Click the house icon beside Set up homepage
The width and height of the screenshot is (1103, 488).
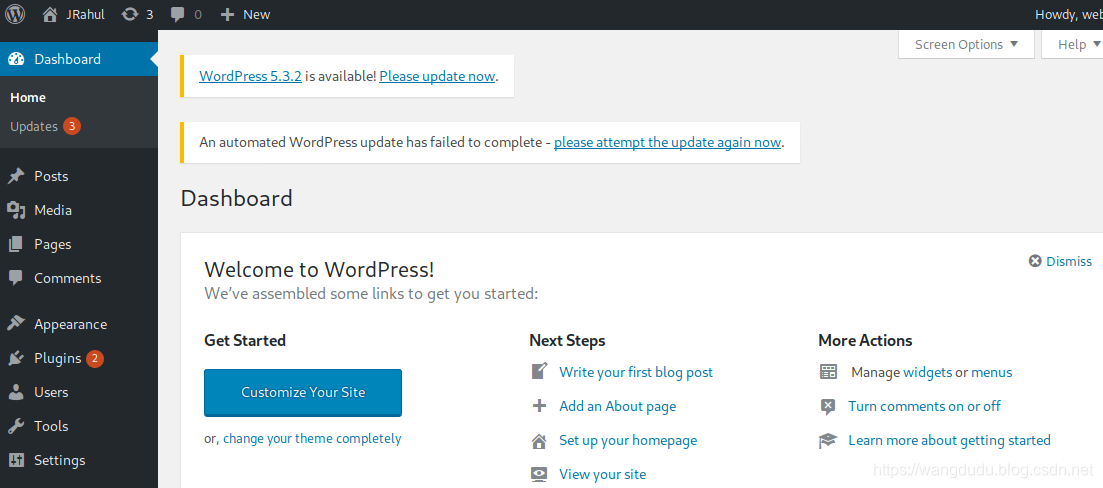pos(539,441)
